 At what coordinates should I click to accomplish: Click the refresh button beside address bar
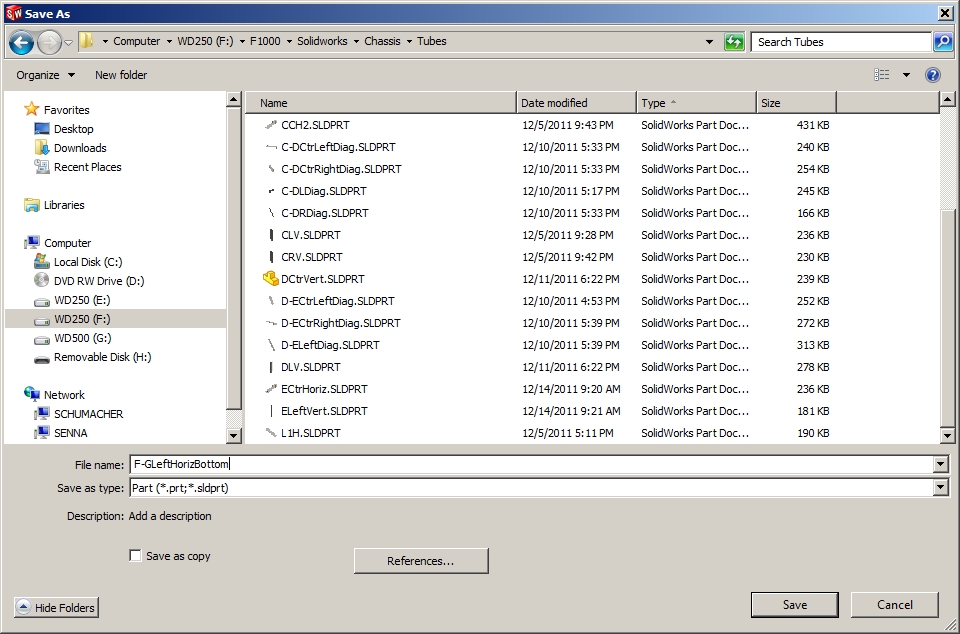735,42
